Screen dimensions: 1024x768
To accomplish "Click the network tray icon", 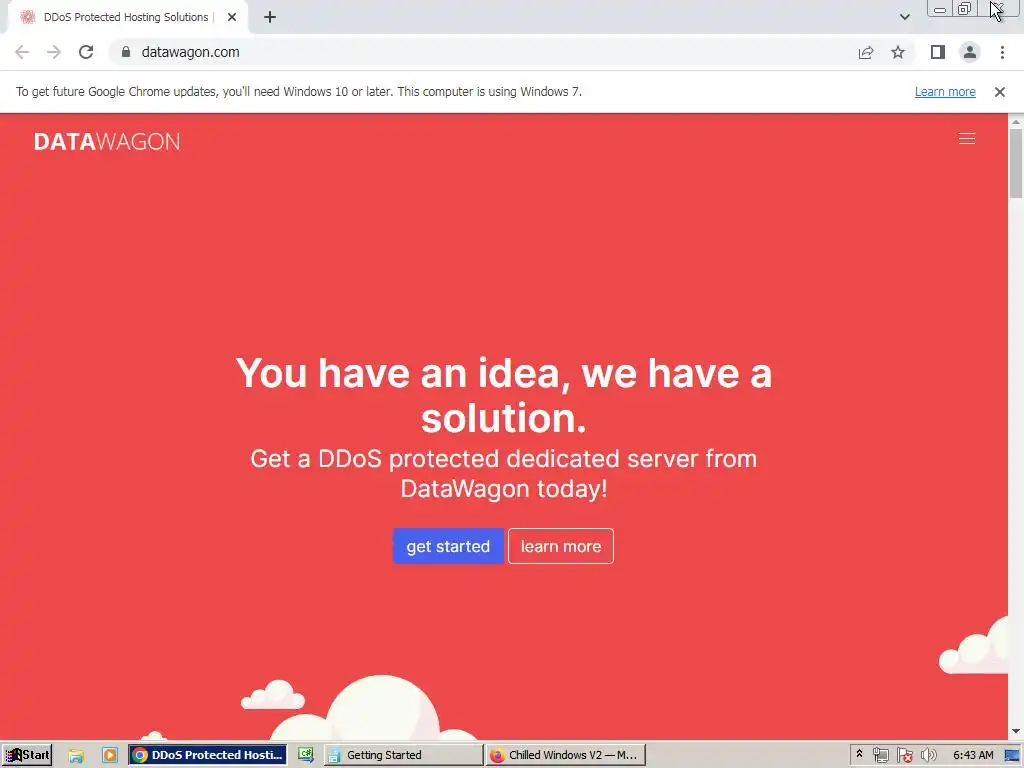I will [880, 756].
